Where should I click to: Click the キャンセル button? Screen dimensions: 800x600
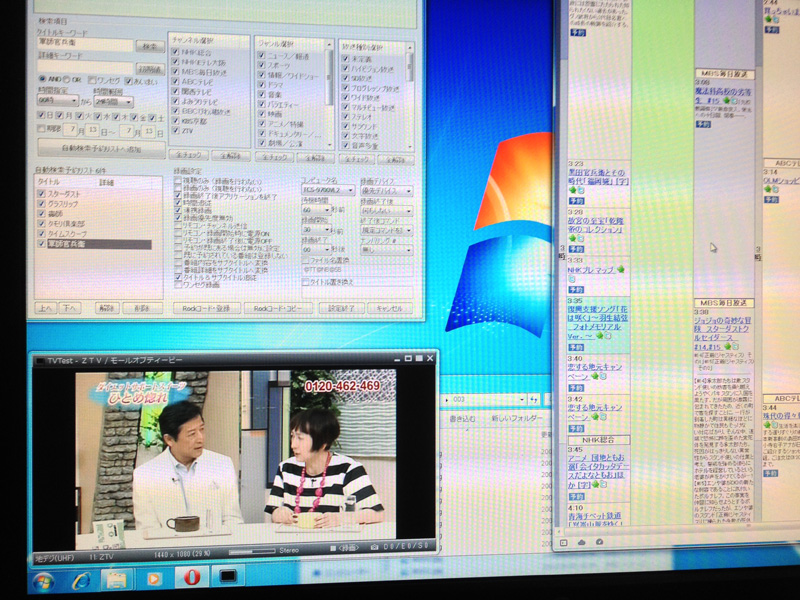[x=389, y=308]
